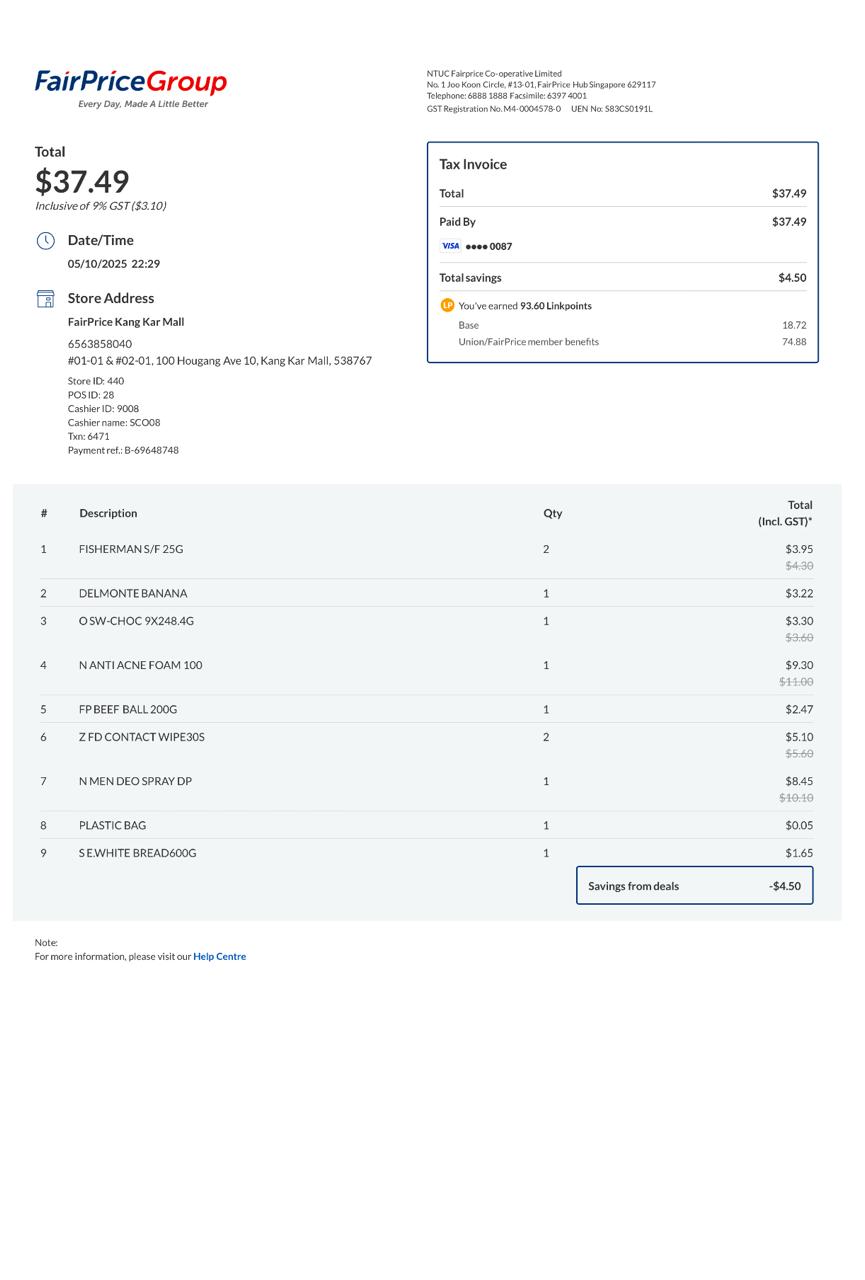Click the 'Total (Incl. GST)*' column header
The height and width of the screenshot is (1280, 865).
coord(785,513)
